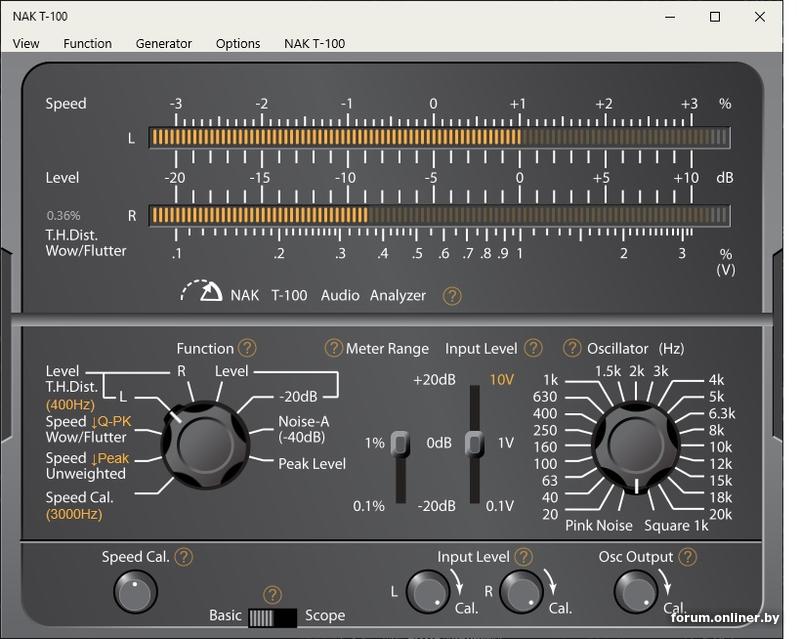Toggle the Basic/Scope switch

(273, 616)
